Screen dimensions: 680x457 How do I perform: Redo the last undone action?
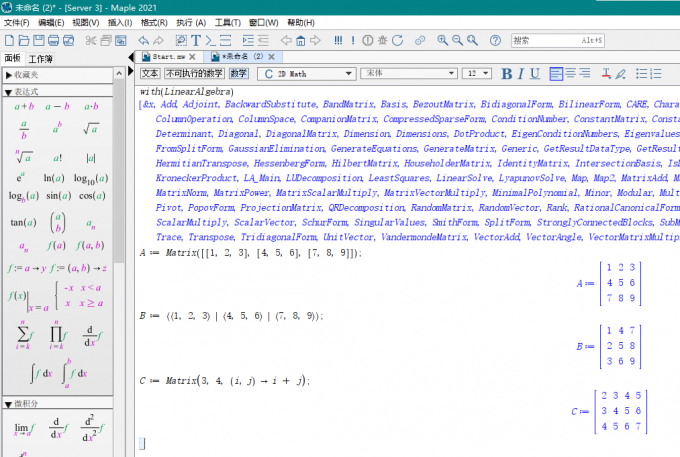coord(158,40)
